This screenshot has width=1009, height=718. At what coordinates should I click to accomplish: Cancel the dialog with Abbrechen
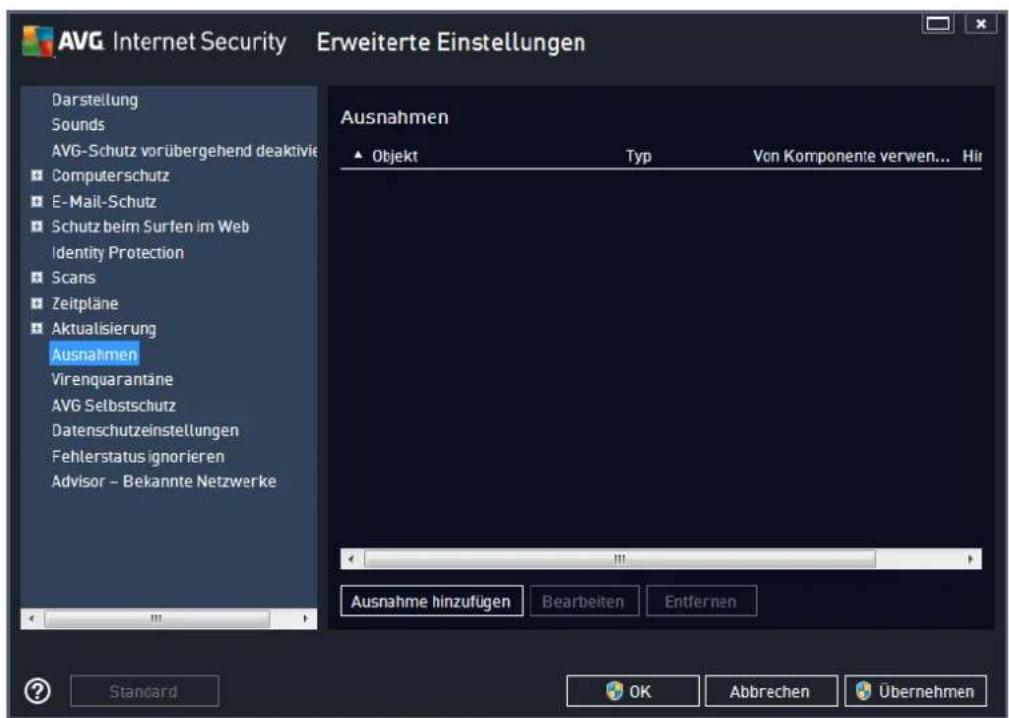771,692
